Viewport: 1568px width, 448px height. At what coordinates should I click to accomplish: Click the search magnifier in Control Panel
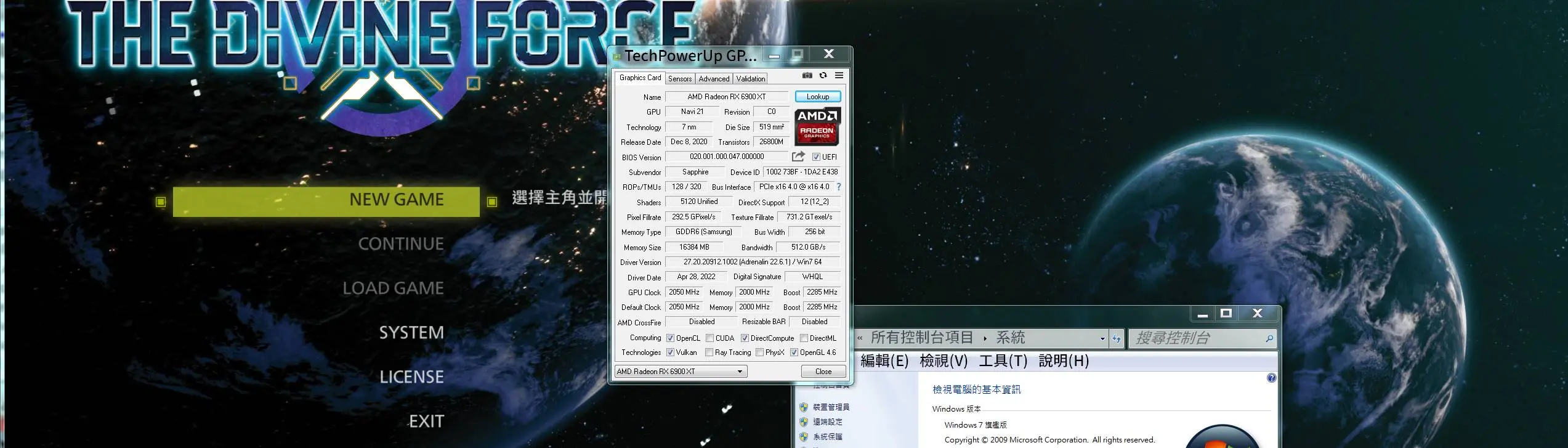pos(1269,338)
